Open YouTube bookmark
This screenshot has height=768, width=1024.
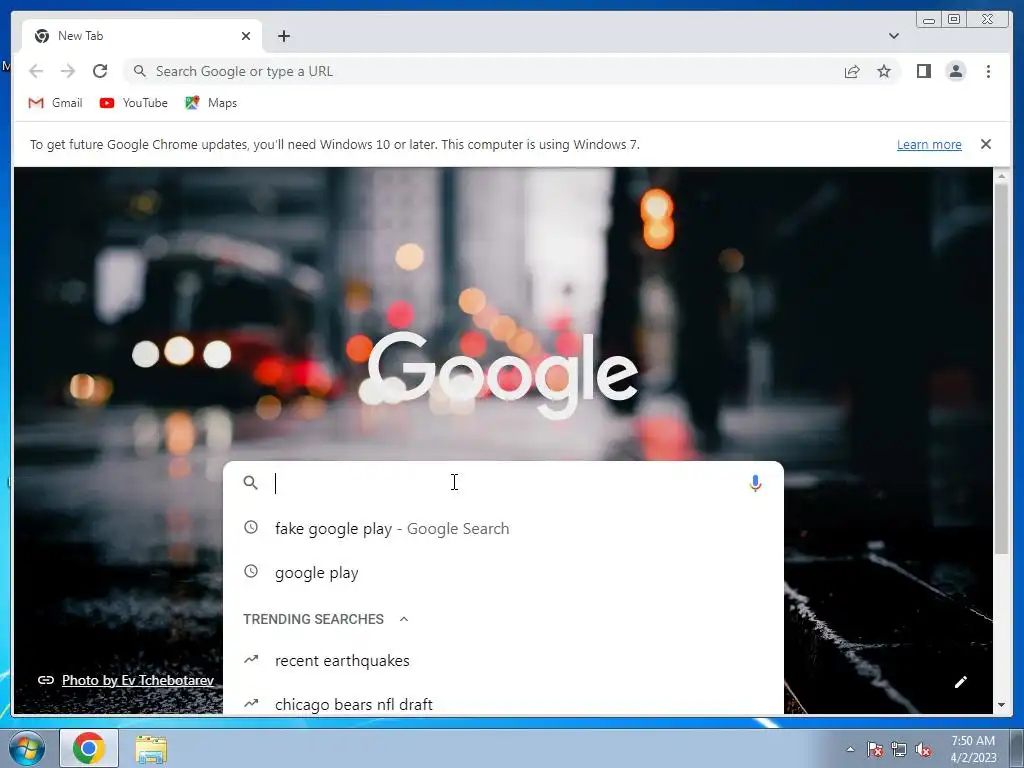tap(134, 103)
